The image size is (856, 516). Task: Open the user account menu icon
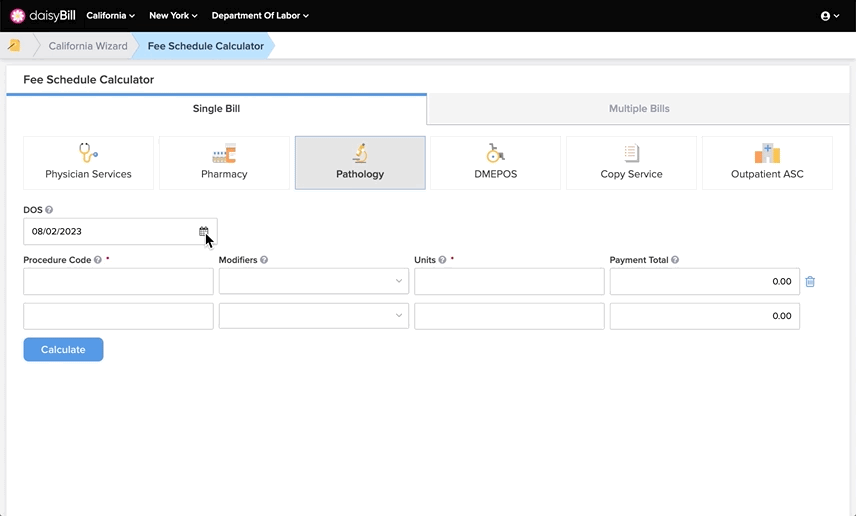pyautogui.click(x=830, y=16)
